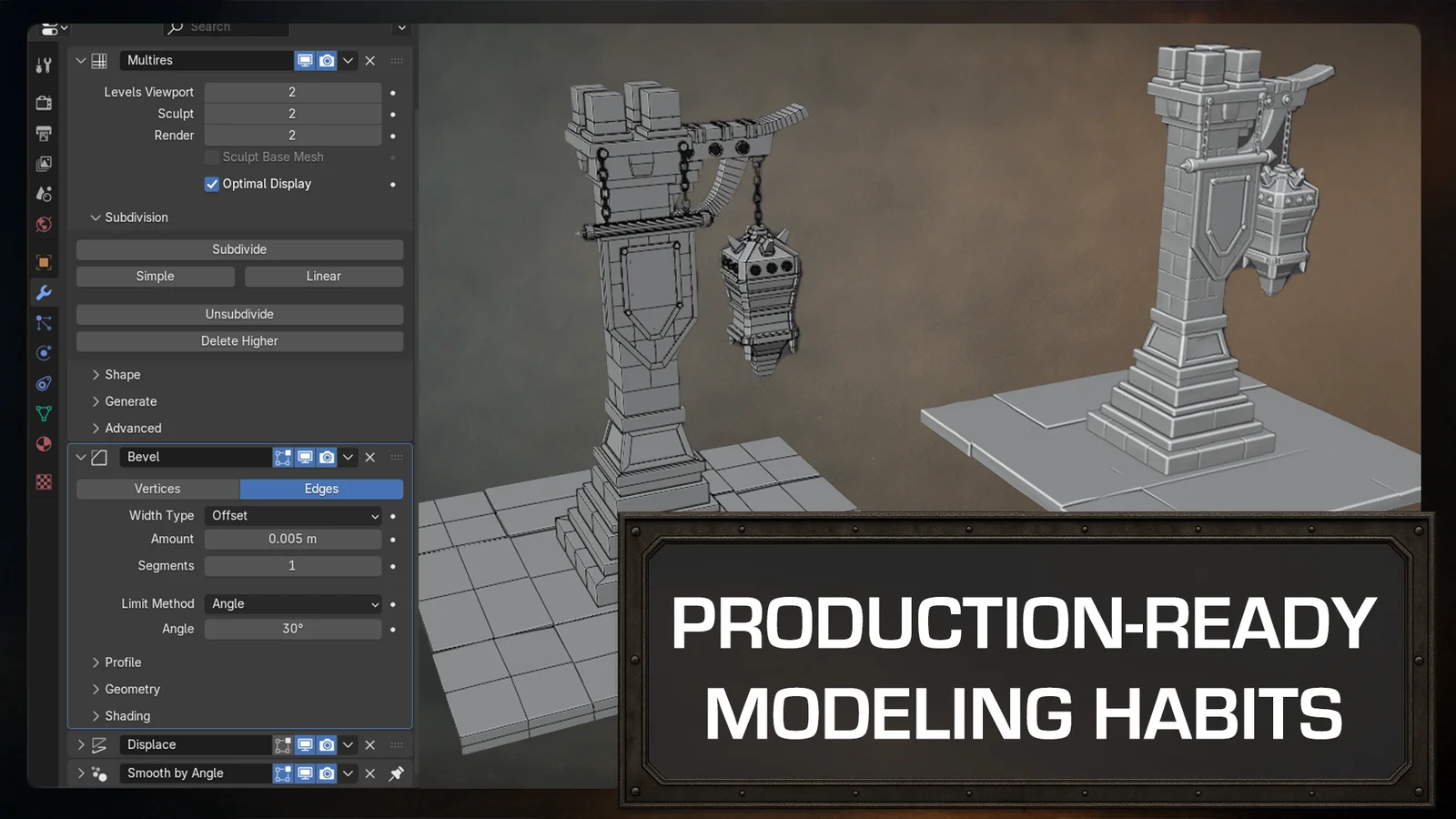
Task: Select the Physics properties icon
Action: (x=43, y=353)
